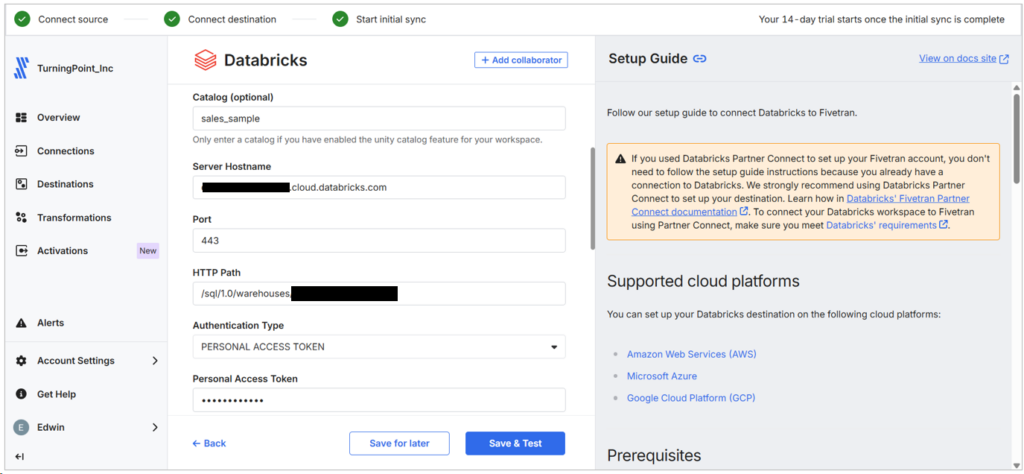Viewport: 1024px width, 474px height.
Task: Expand Account Settings chevron
Action: pyautogui.click(x=155, y=360)
